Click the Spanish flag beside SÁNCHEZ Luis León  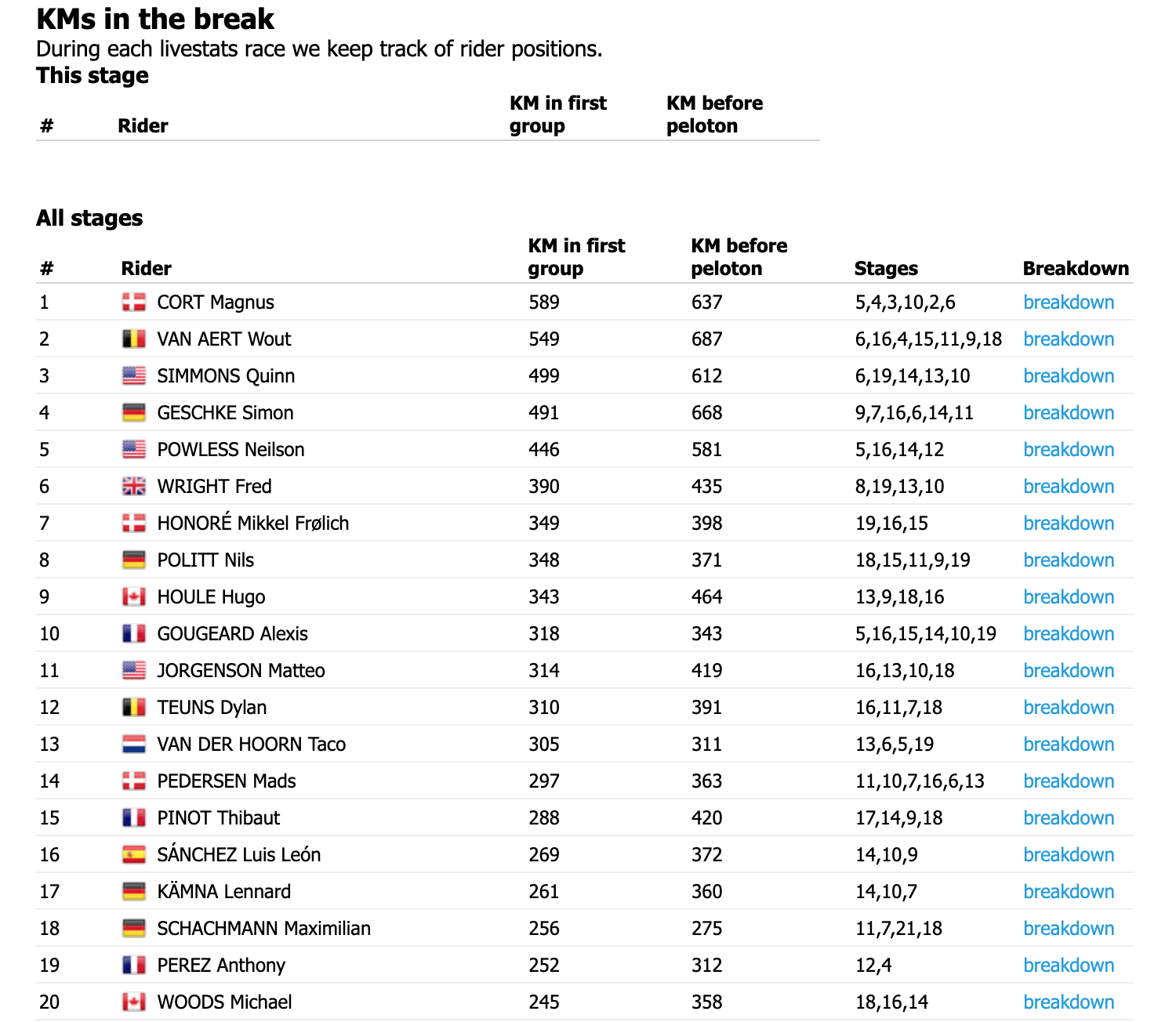point(134,855)
